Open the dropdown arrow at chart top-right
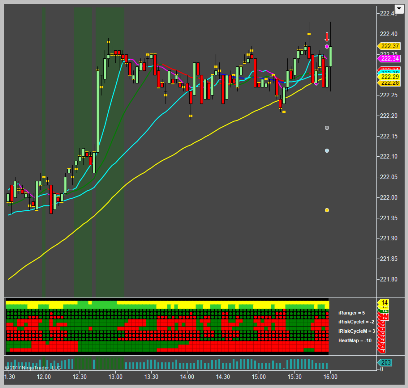 click(x=399, y=9)
